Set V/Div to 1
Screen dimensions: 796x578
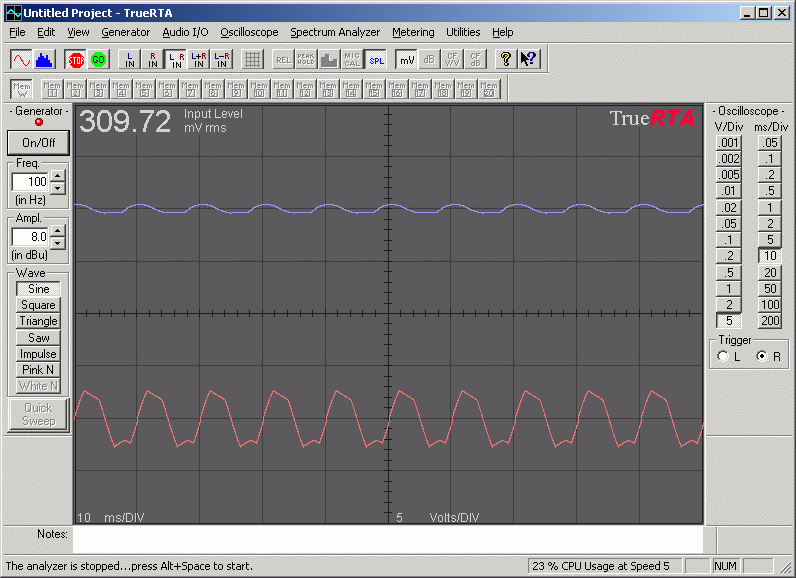(x=728, y=289)
